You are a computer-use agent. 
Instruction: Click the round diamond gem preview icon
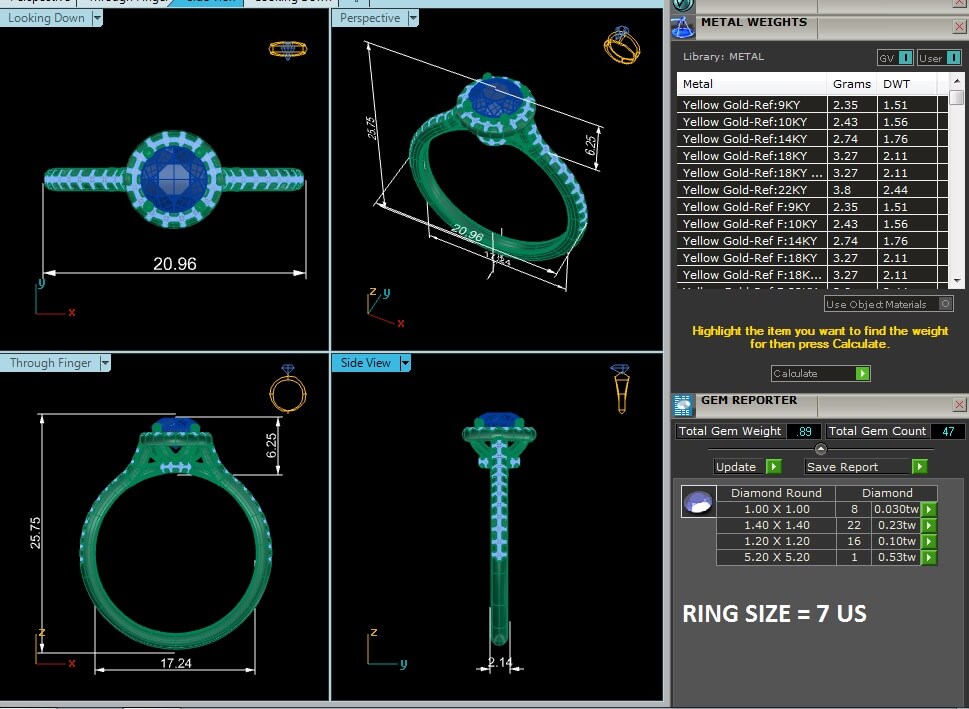698,502
